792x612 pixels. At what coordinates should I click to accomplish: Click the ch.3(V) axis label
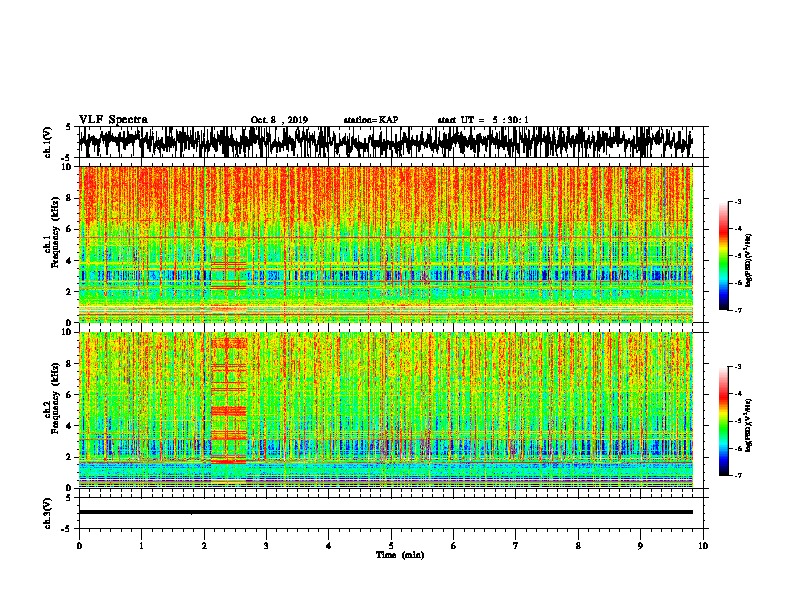[48, 513]
